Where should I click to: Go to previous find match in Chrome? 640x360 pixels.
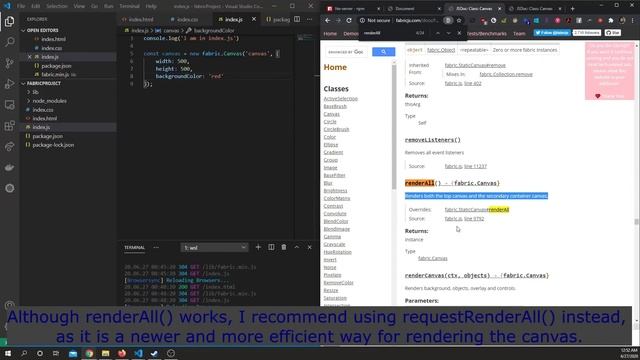(438, 33)
